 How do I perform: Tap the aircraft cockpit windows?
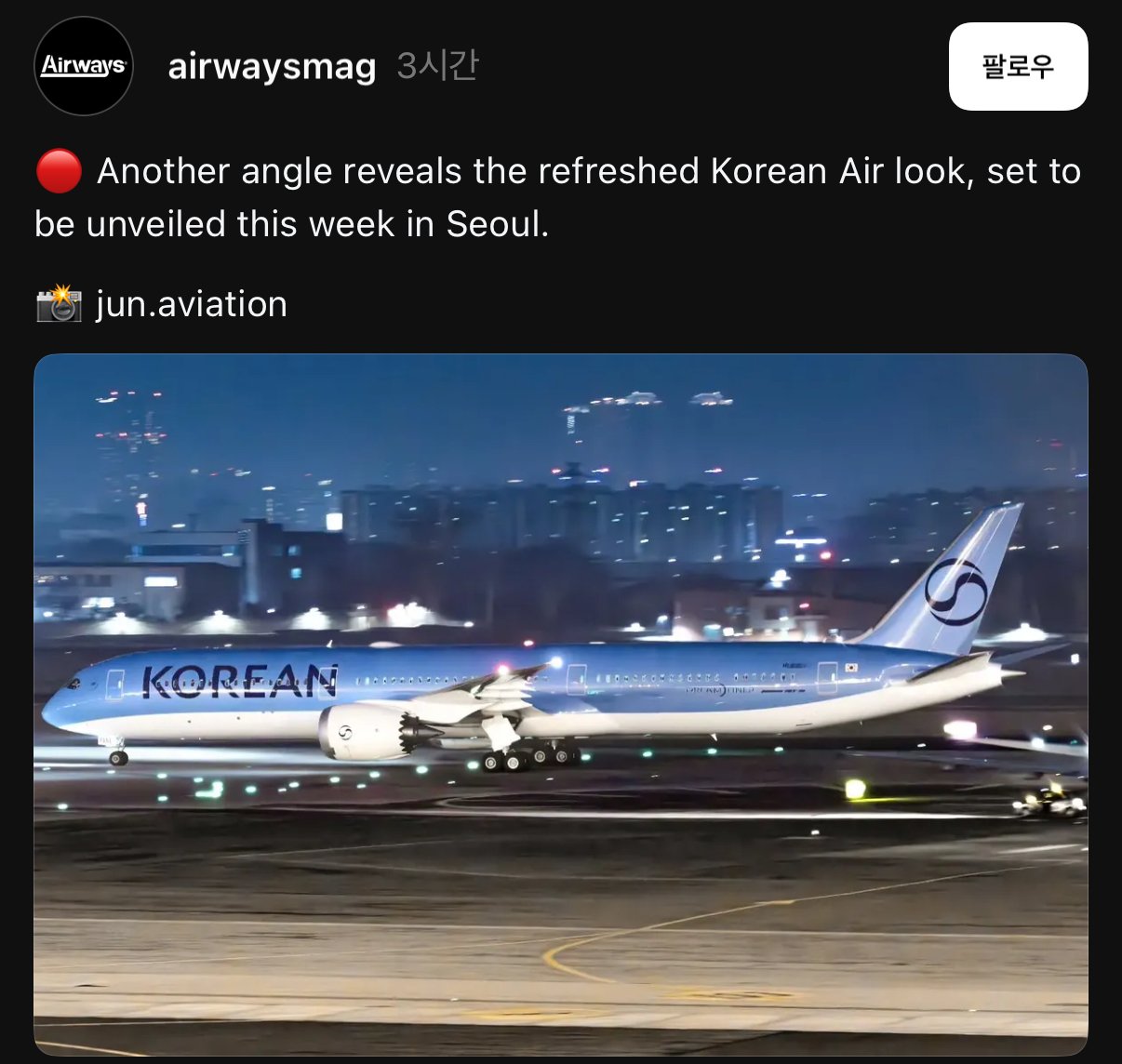(73, 682)
